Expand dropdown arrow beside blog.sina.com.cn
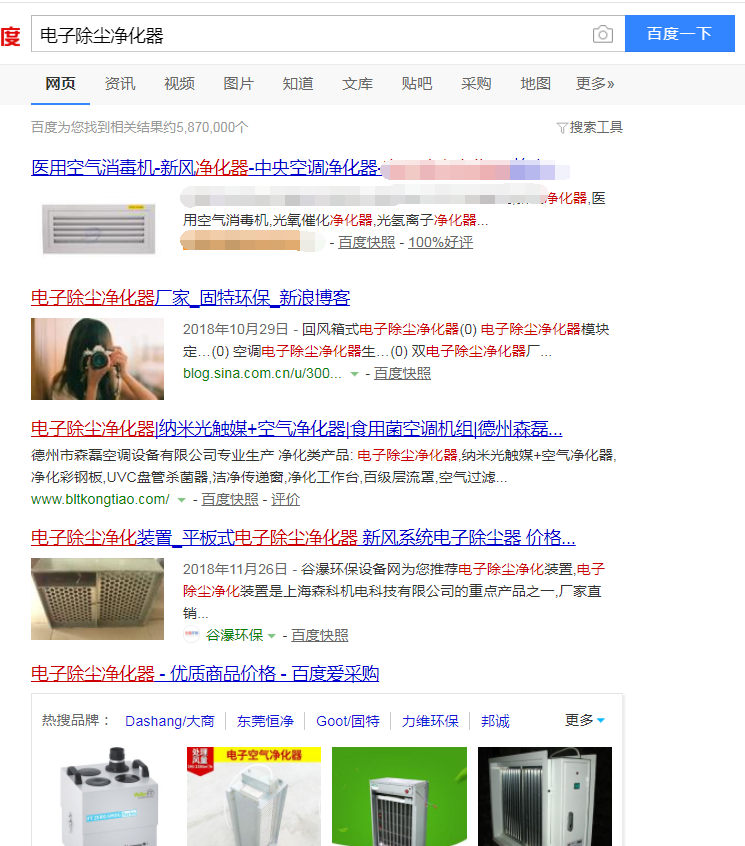The image size is (745, 846). click(x=354, y=374)
